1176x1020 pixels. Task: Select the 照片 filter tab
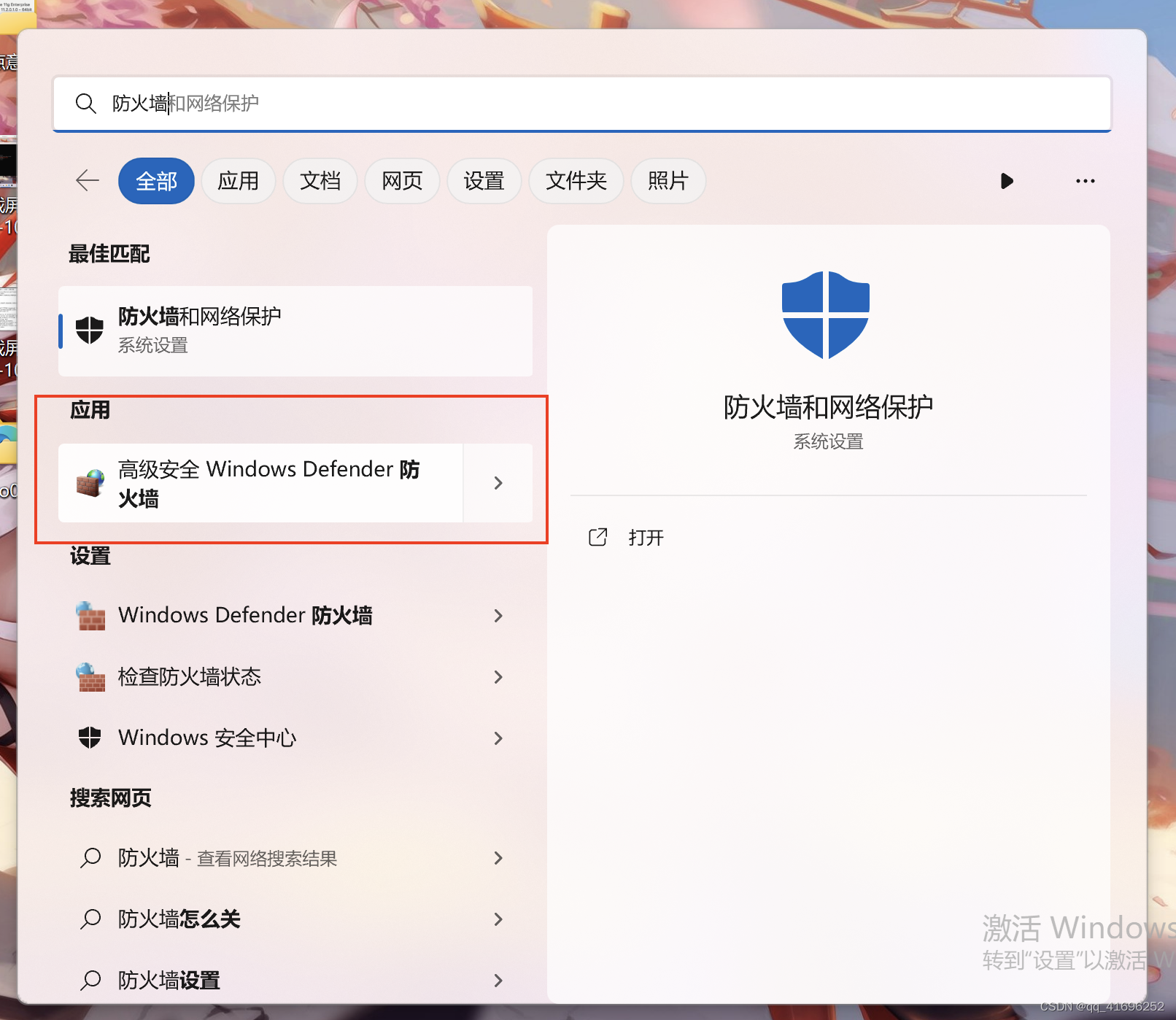point(668,181)
